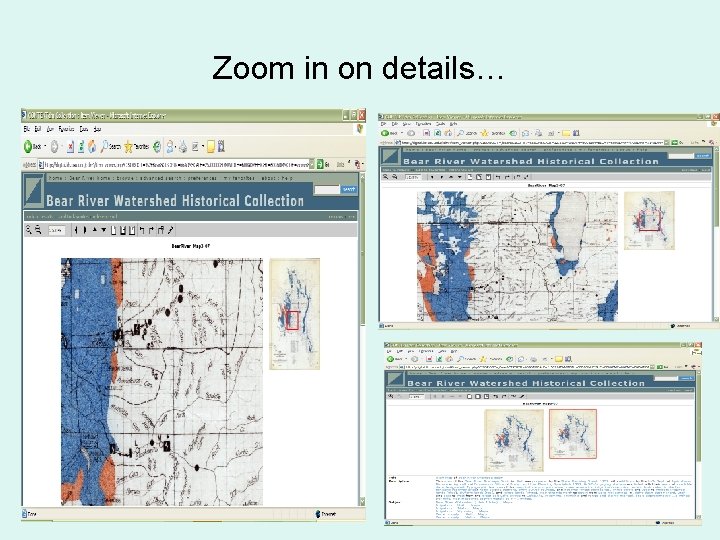Click Search magnifier in the left browser toolbar
This screenshot has height=540, width=720.
111,147
